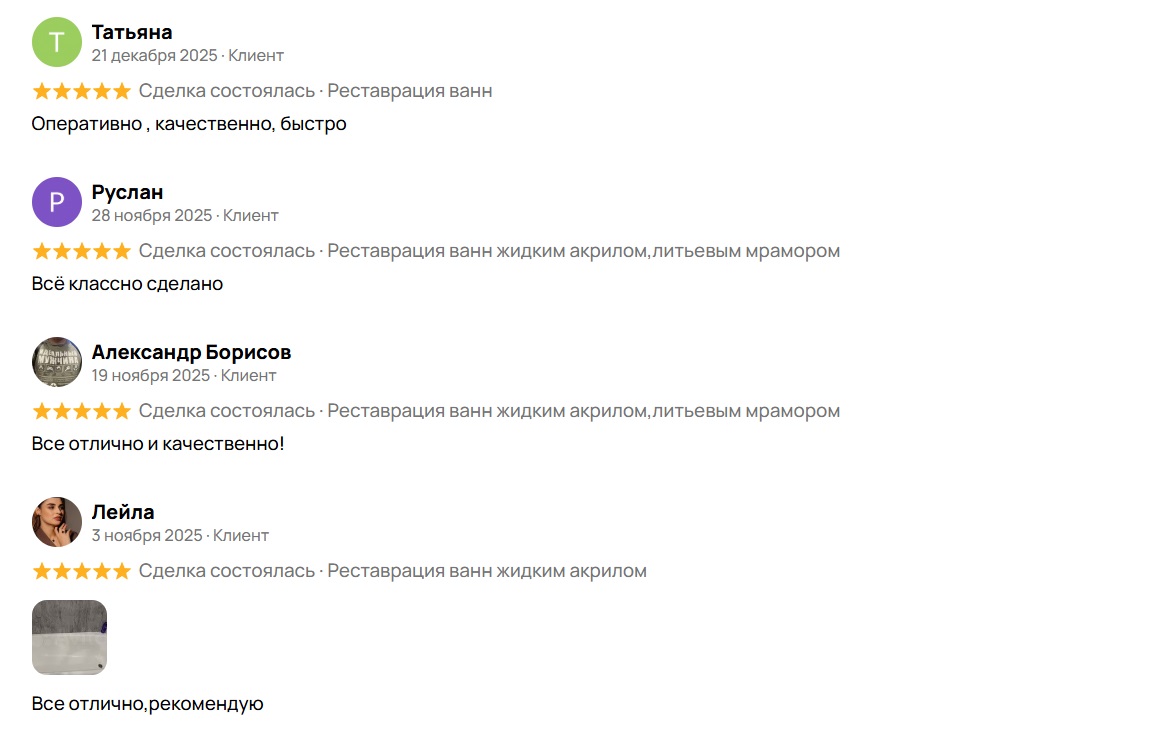Click the date '3 ноября 2025'

click(x=147, y=535)
